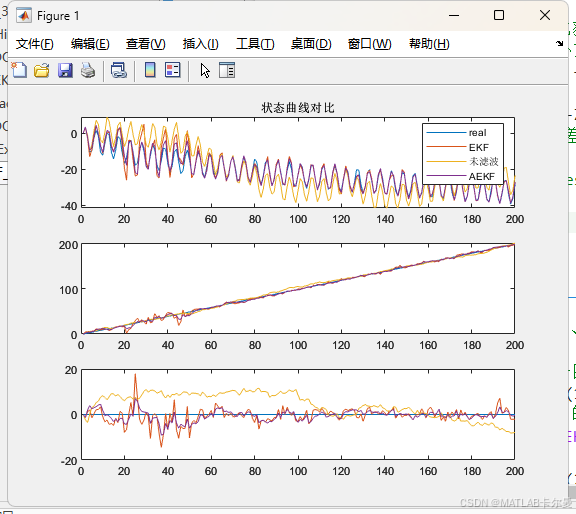The height and width of the screenshot is (514, 576).
Task: Click the New Figure toolbar icon
Action: click(x=19, y=70)
